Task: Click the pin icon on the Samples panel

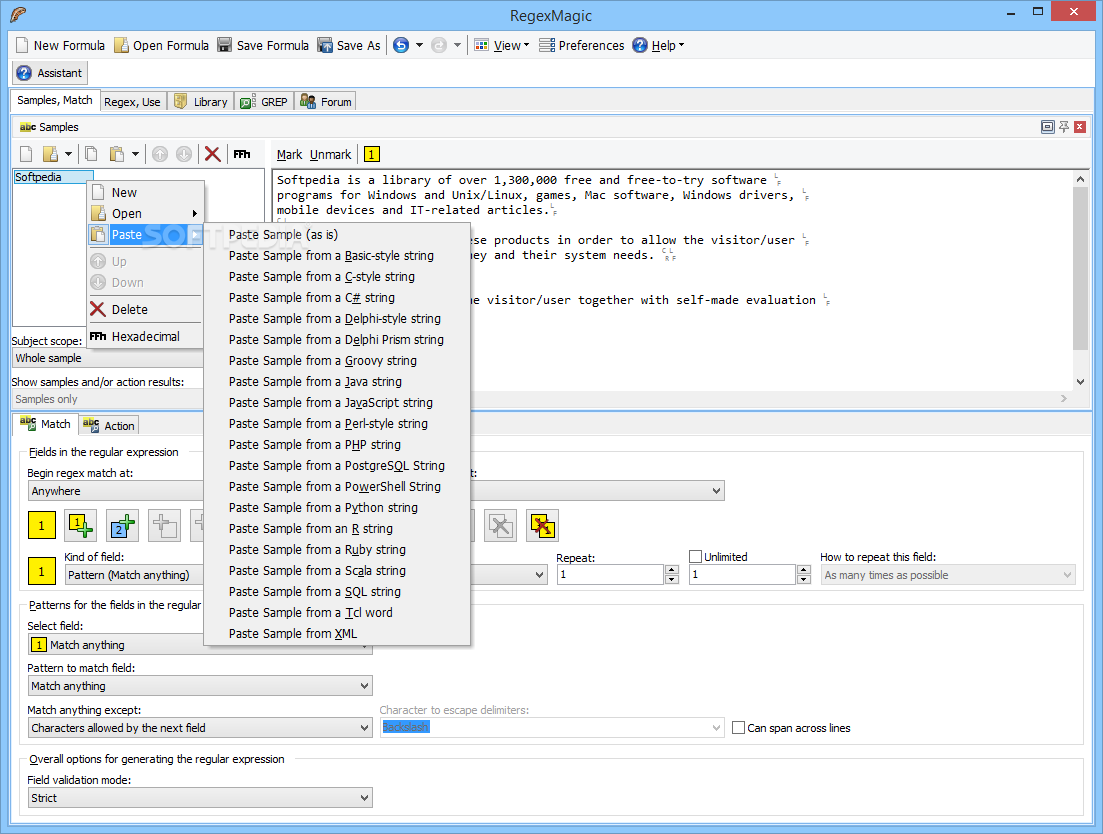Action: 1064,127
